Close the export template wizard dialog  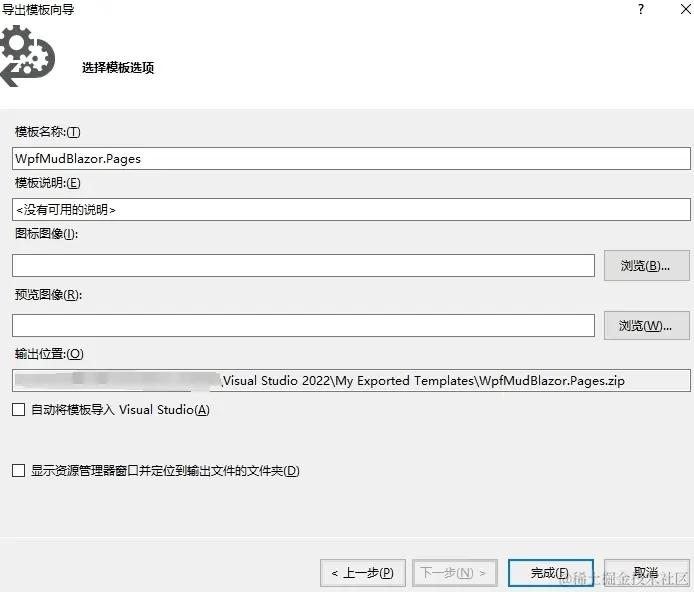686,9
